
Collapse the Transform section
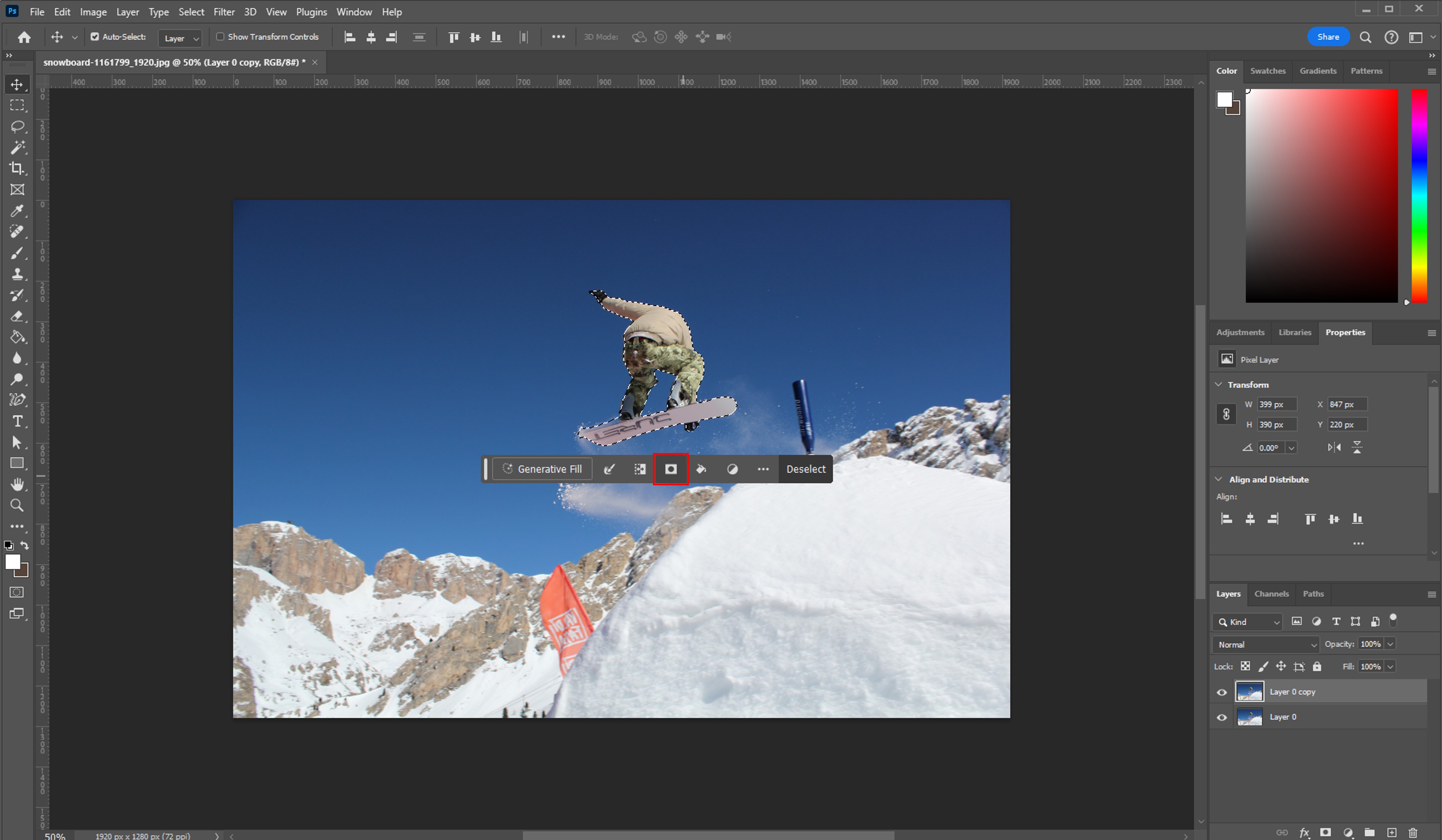1219,385
